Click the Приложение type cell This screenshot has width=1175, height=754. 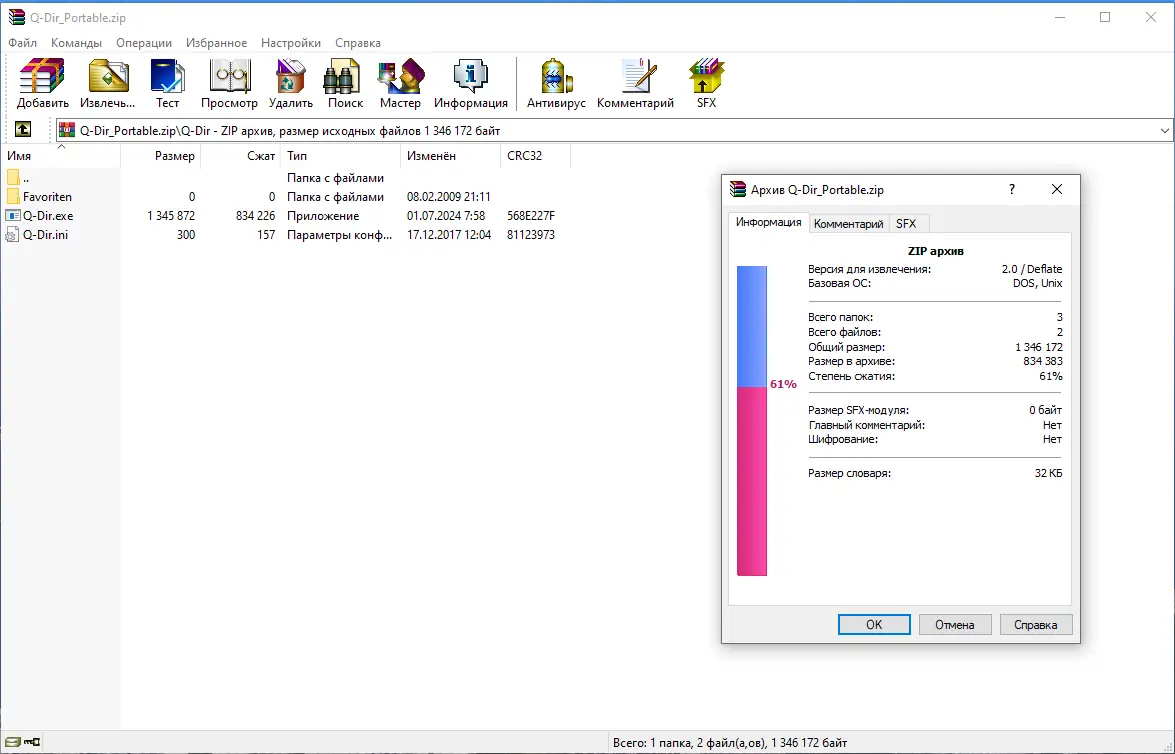323,216
